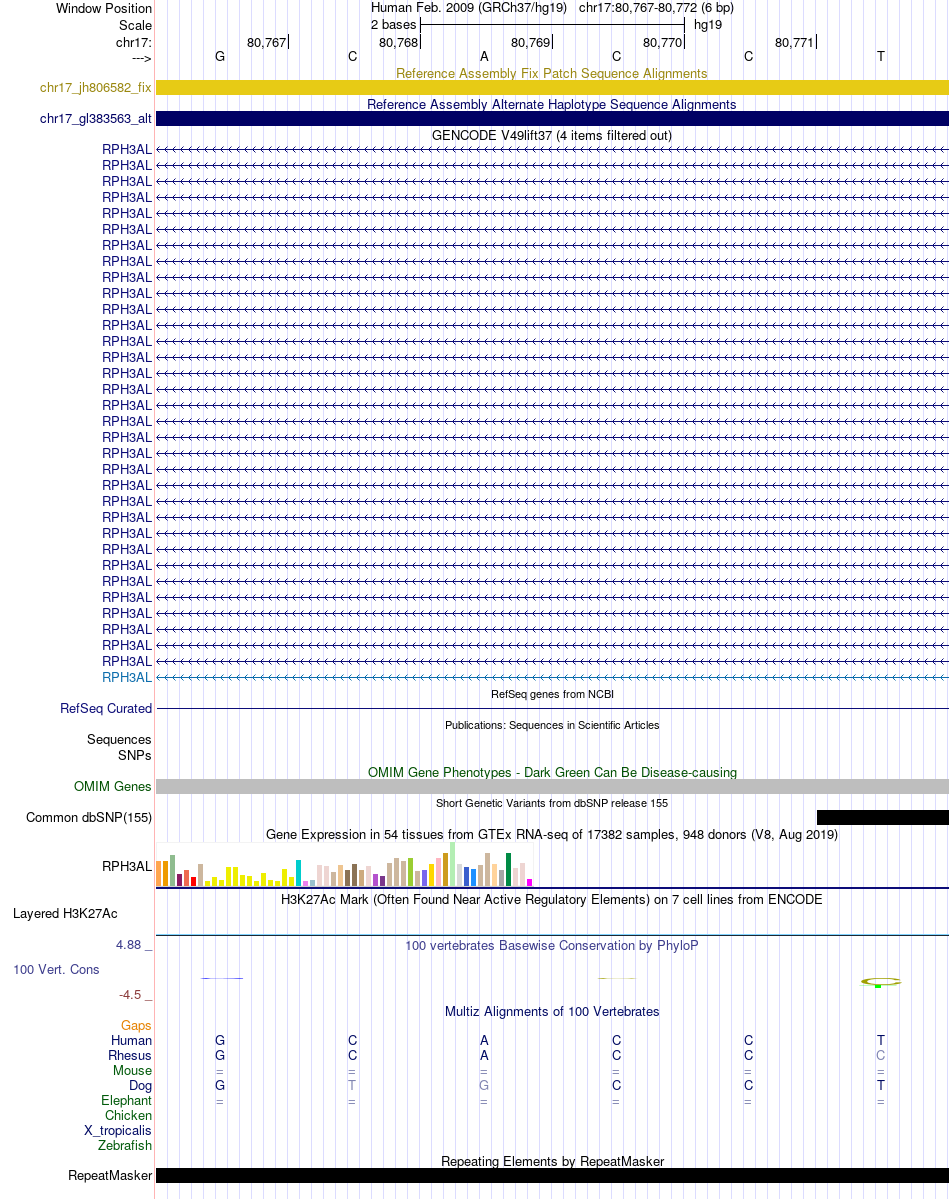Click 'Reference Assembly Alternate Haplotype Sequence Alignments' title
Screen dimensions: 950x1199
(x=551, y=104)
